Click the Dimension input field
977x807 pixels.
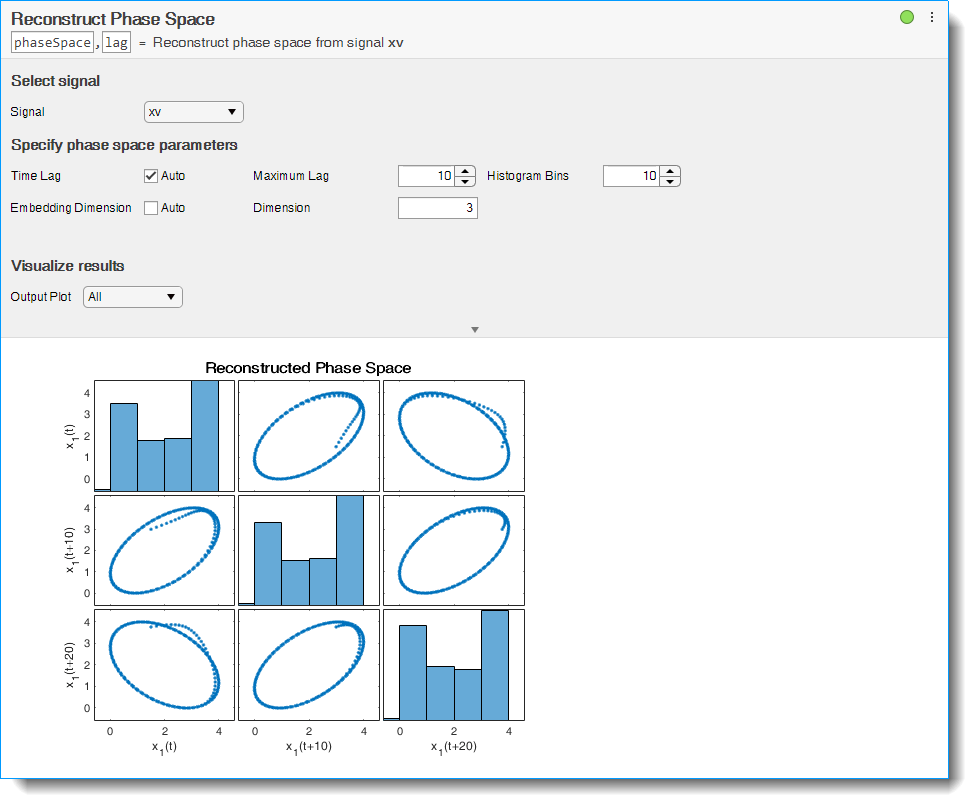(437, 207)
